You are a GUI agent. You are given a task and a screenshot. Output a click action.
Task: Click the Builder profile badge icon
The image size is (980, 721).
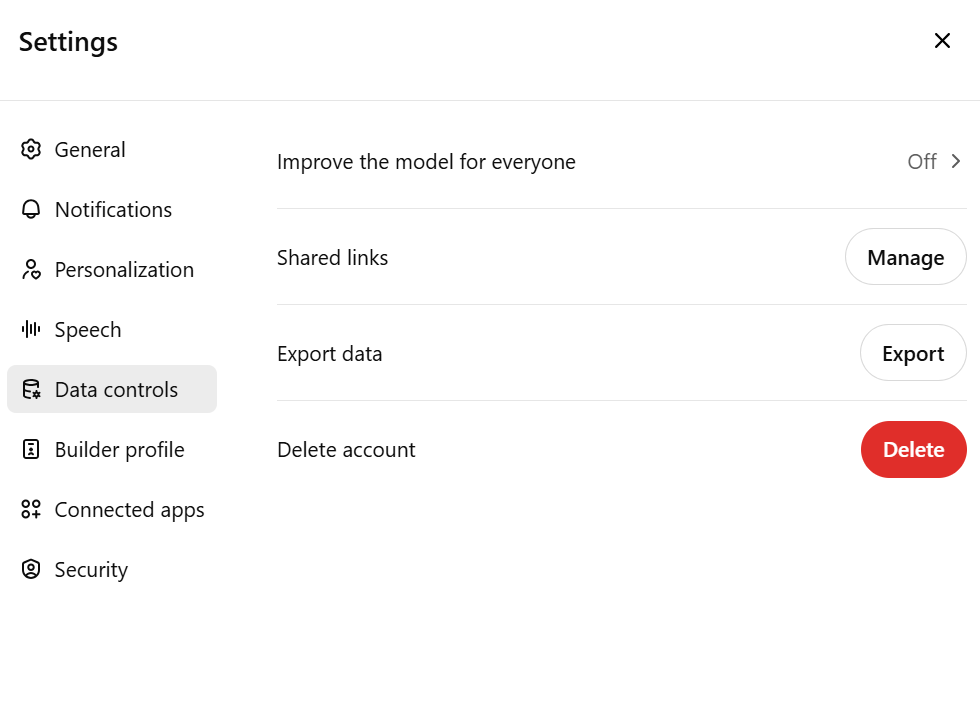coord(31,450)
